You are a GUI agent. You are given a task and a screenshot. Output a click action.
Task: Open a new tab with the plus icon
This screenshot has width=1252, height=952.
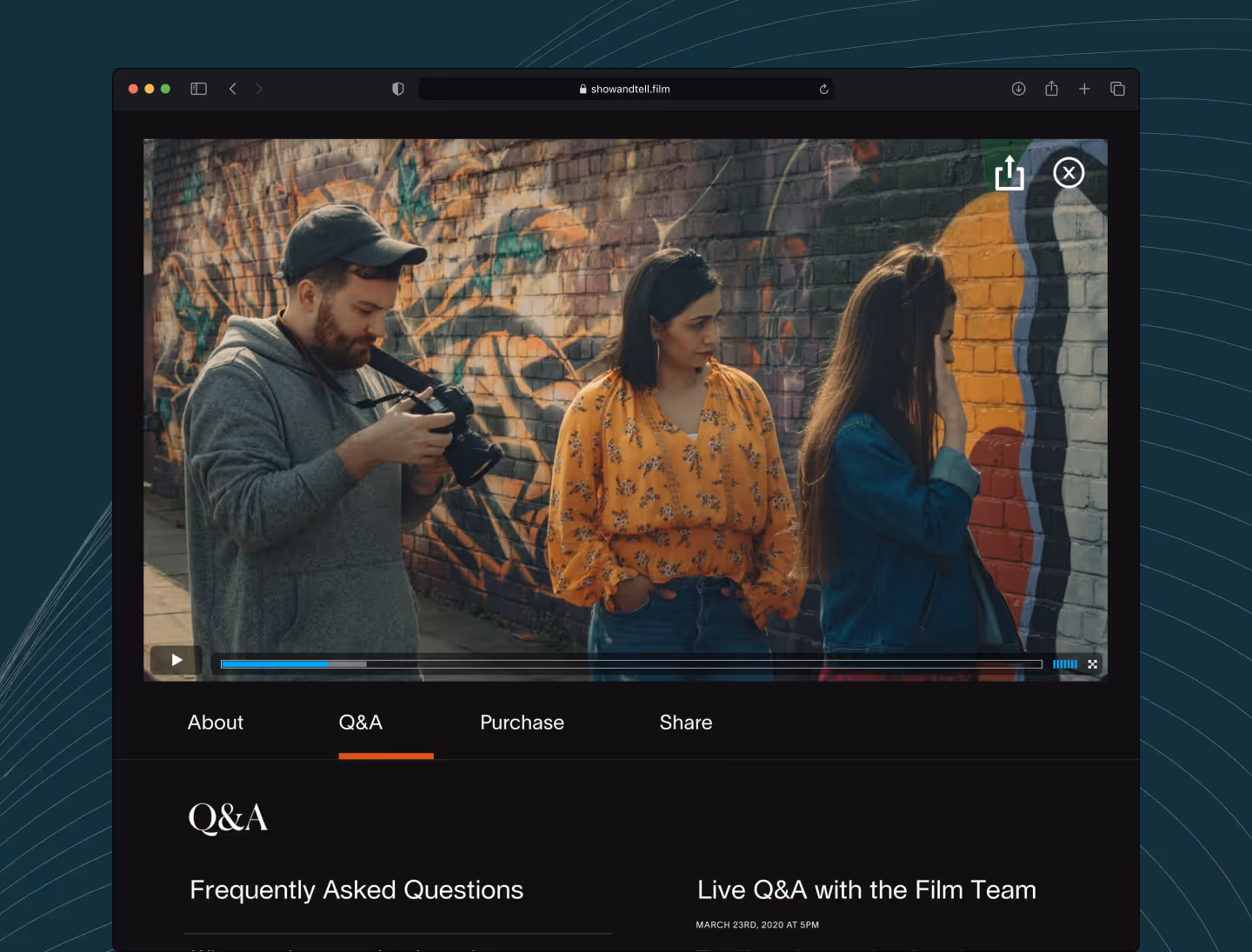coord(1084,88)
